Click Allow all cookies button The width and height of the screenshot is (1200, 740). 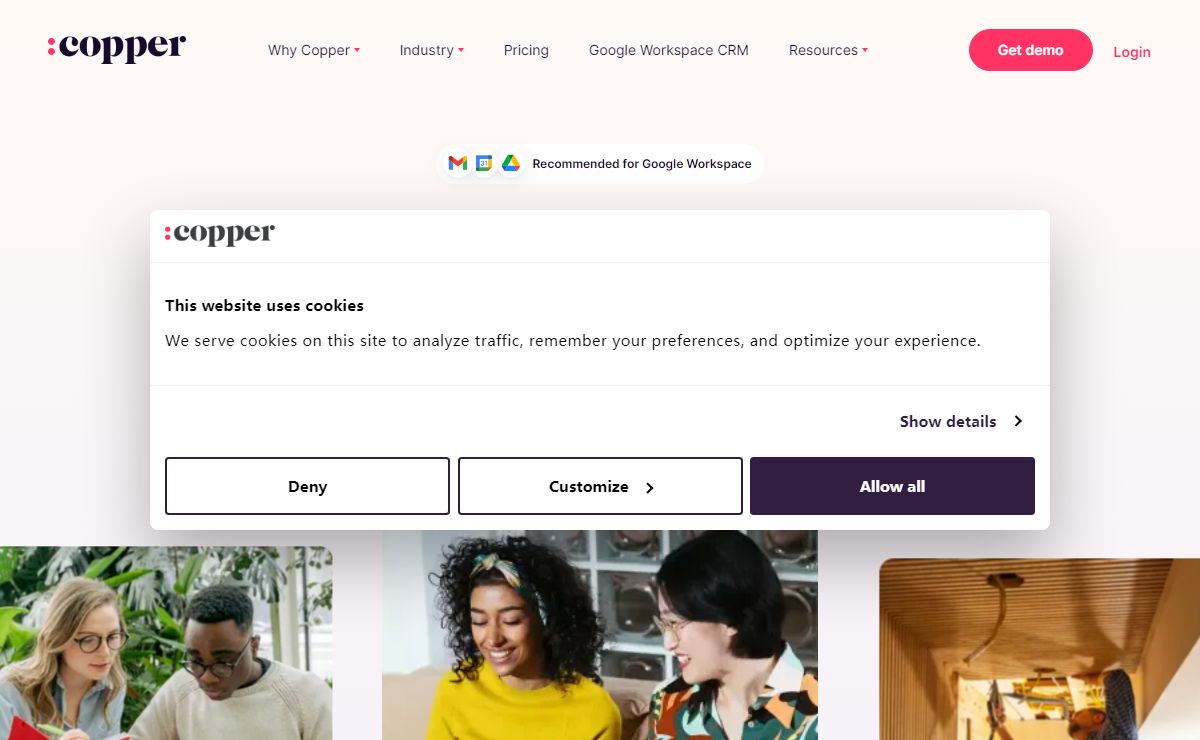[892, 486]
